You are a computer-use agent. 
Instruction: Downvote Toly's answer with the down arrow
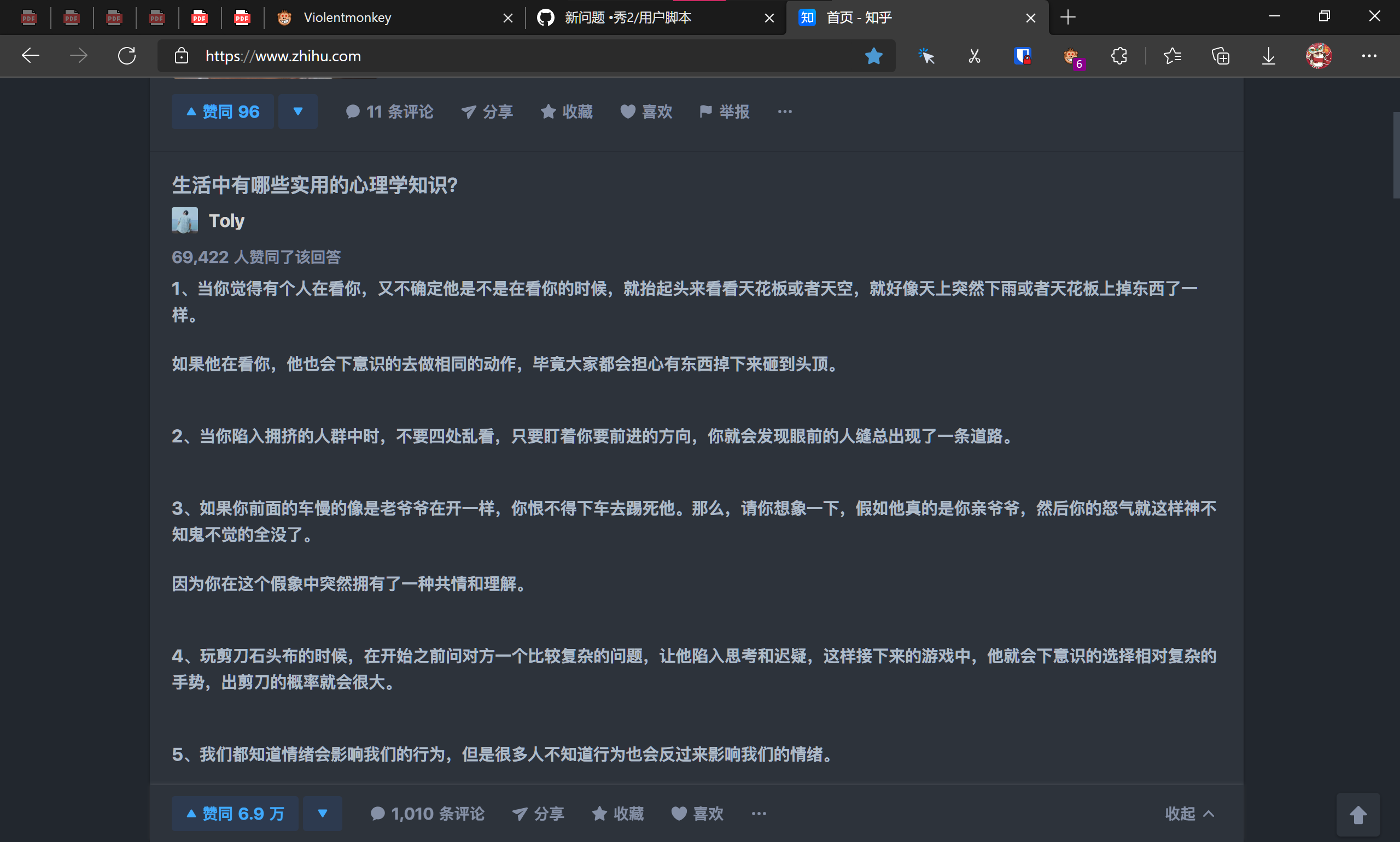(x=322, y=813)
